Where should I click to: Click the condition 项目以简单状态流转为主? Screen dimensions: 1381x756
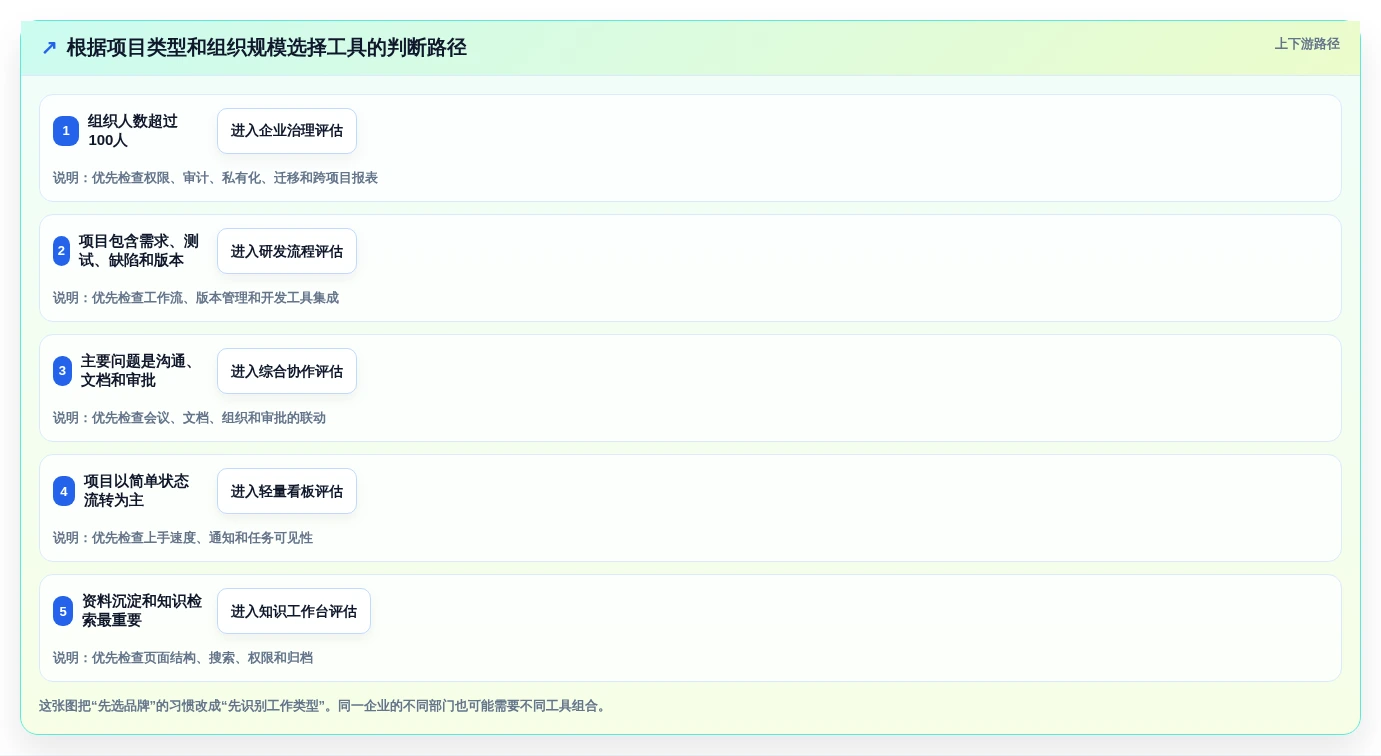[x=136, y=491]
